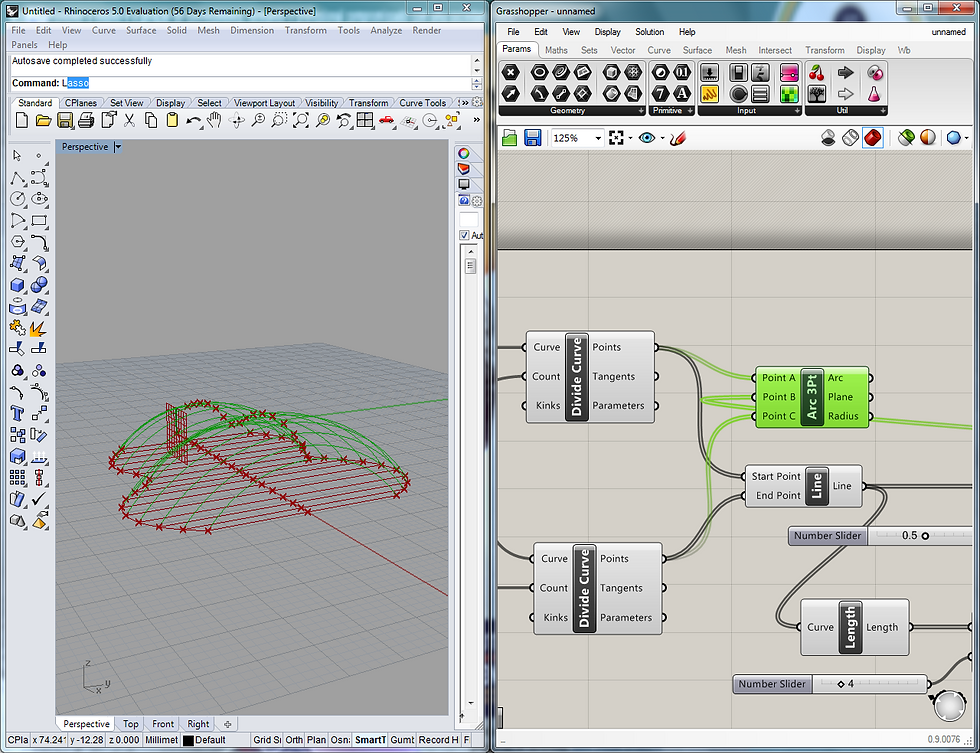Toggle Osnap in Rhino status bar
The width and height of the screenshot is (980, 753).
point(341,740)
